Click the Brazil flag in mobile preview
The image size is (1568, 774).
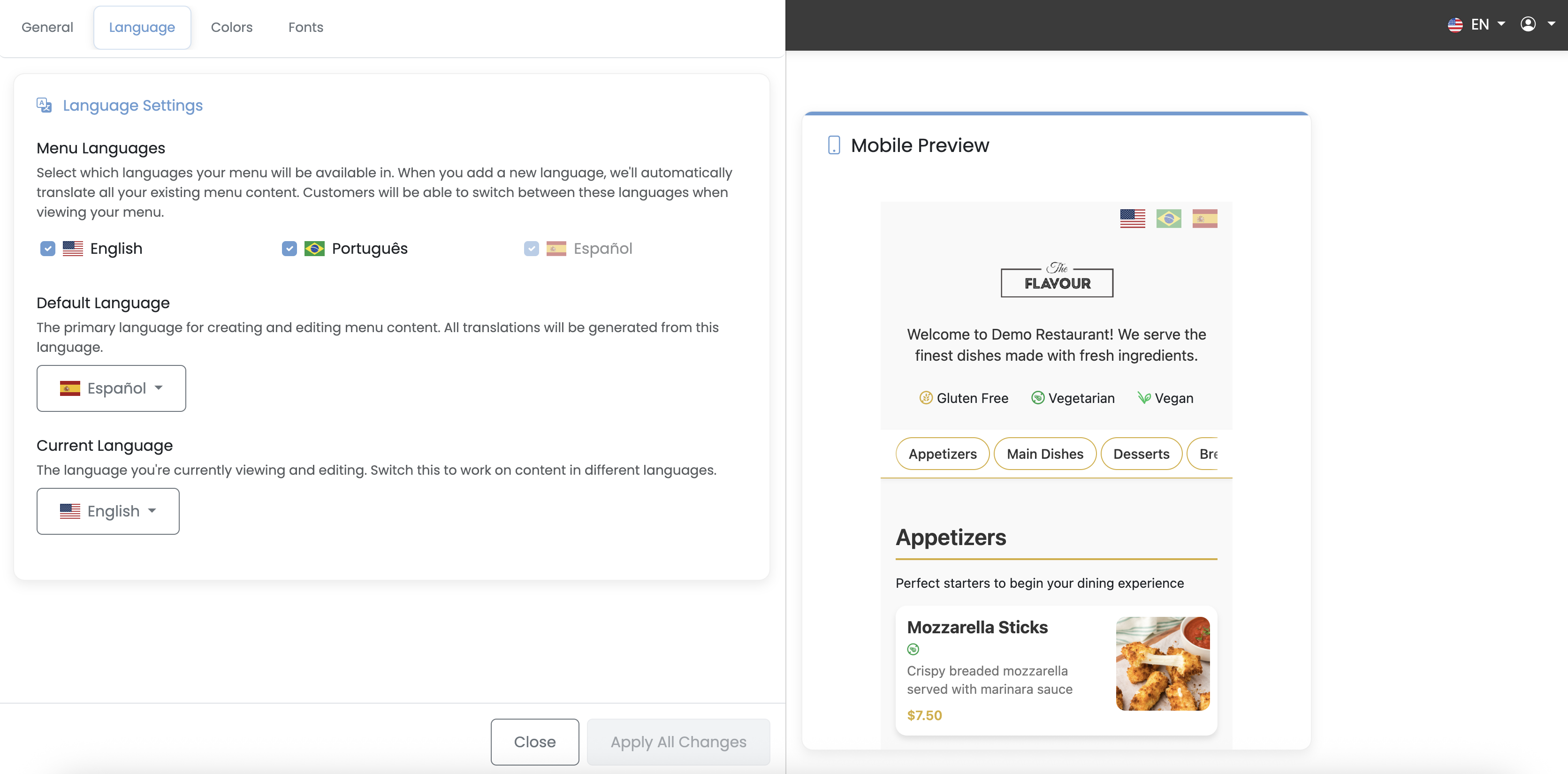pyautogui.click(x=1168, y=219)
